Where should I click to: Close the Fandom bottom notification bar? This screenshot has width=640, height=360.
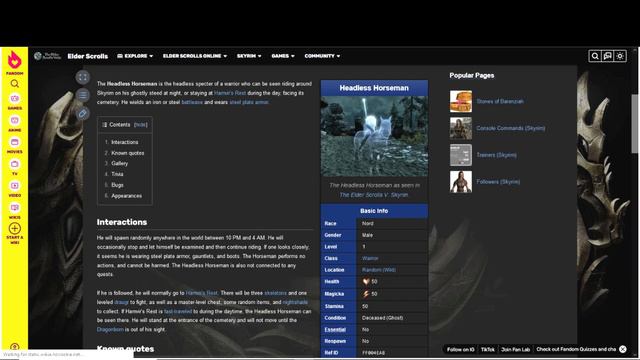(x=622, y=349)
